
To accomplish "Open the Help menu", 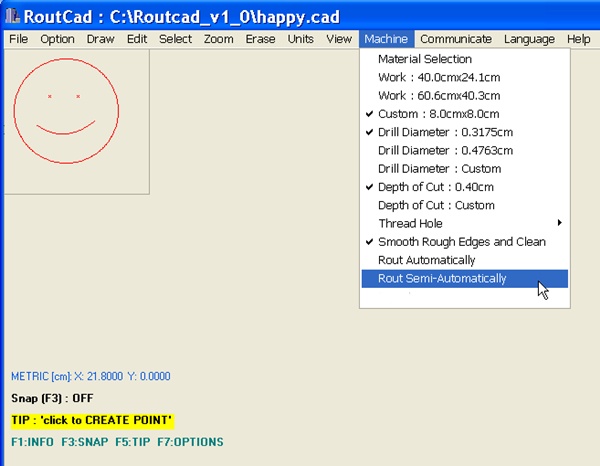I will (x=578, y=39).
